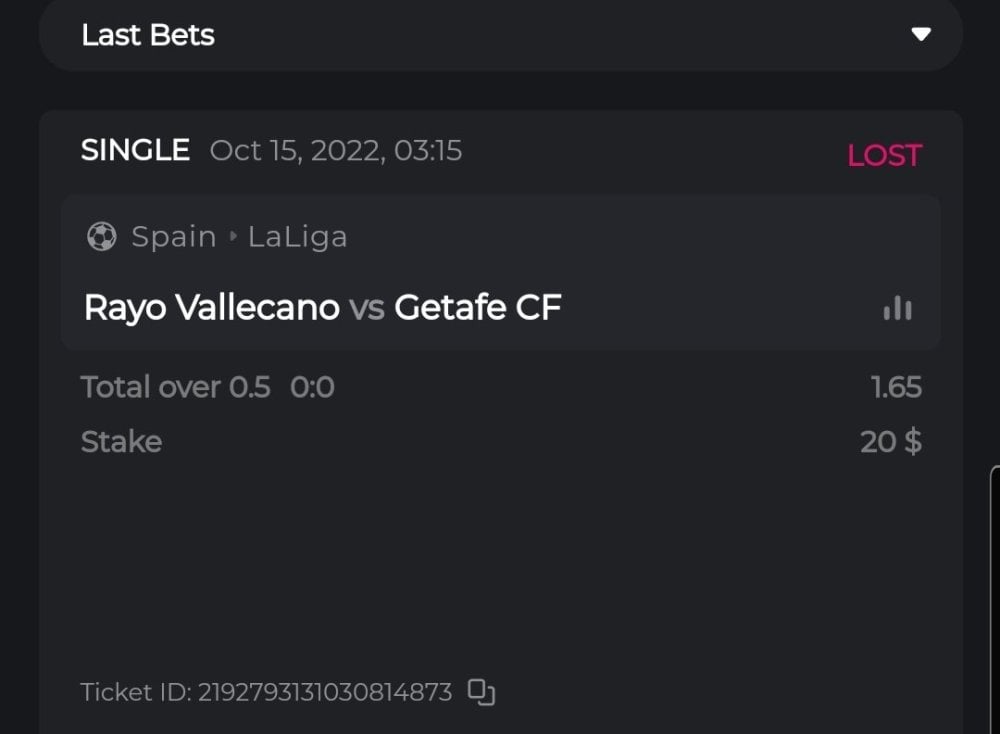Click the Last Bets header label
Screen dimensions: 1000x734
(x=148, y=35)
